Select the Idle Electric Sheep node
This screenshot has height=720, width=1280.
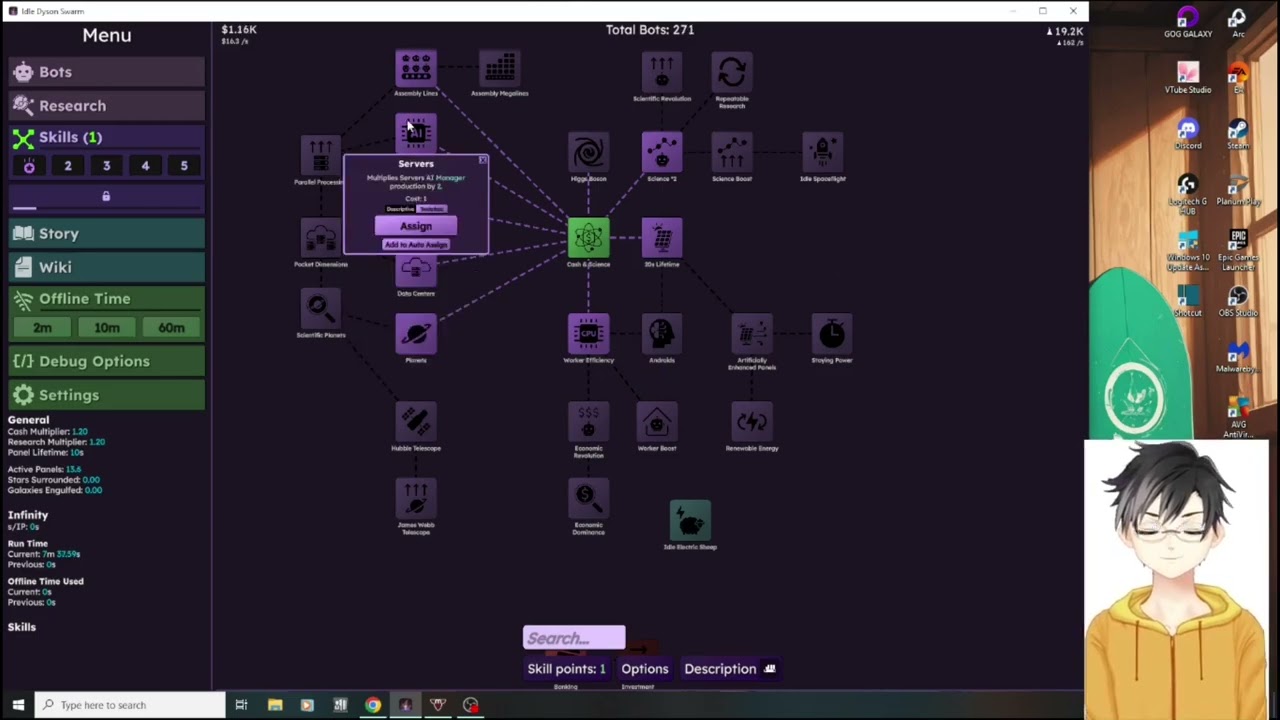[690, 520]
